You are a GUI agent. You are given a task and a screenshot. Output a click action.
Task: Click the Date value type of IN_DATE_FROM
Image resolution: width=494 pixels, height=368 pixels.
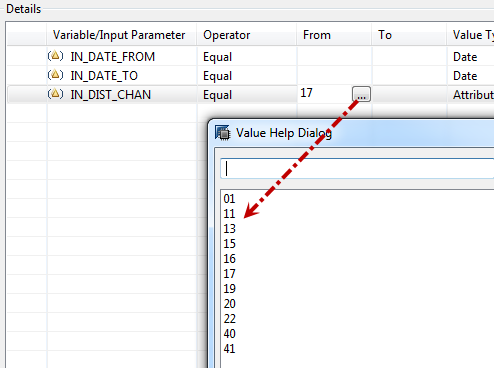tap(465, 57)
